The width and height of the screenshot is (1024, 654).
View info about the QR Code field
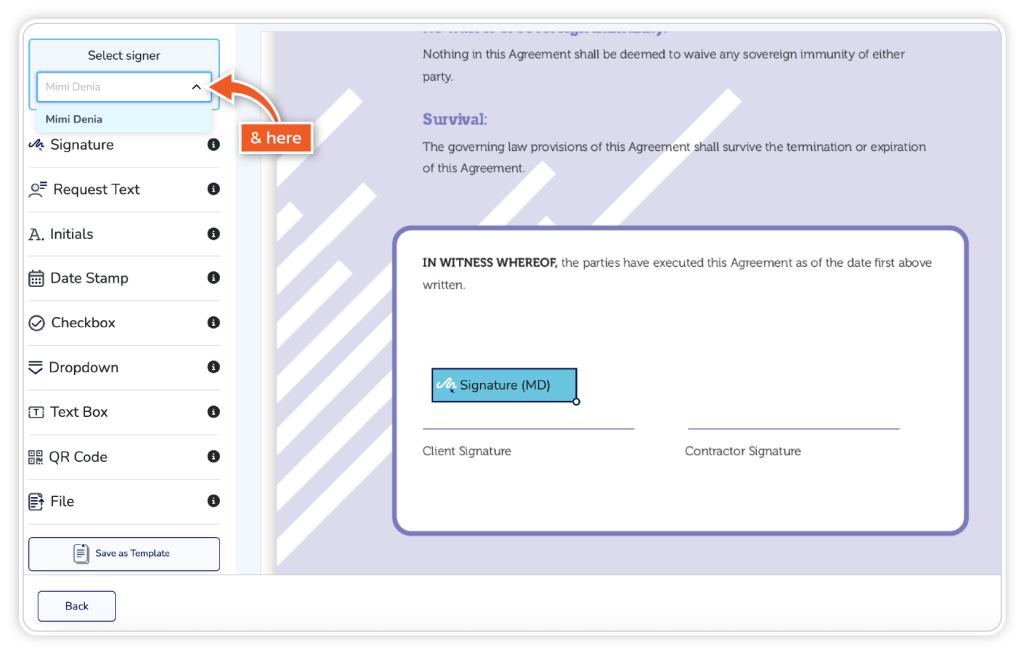[213, 456]
